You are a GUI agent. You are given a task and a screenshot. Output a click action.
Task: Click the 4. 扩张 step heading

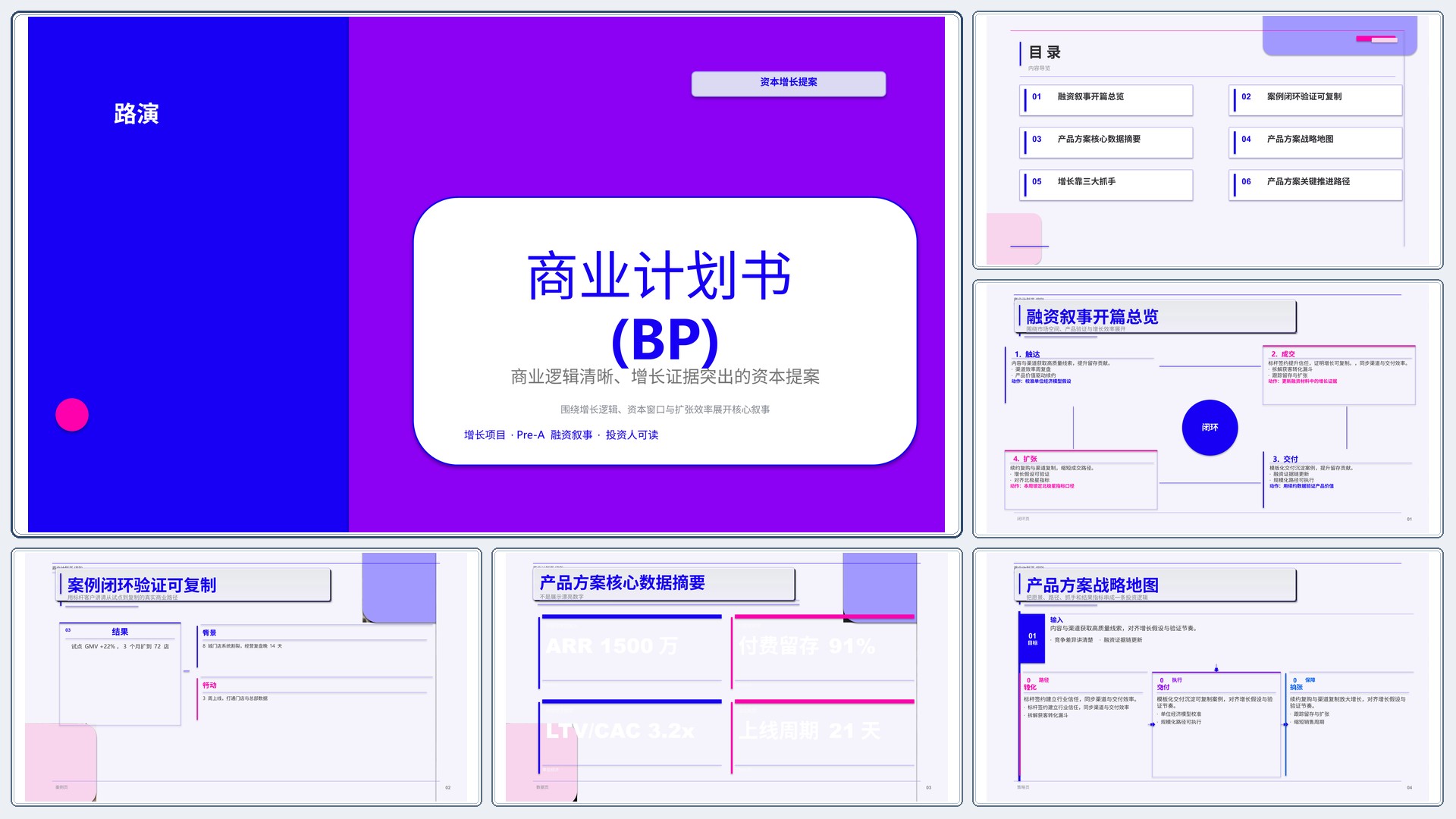(x=1025, y=459)
